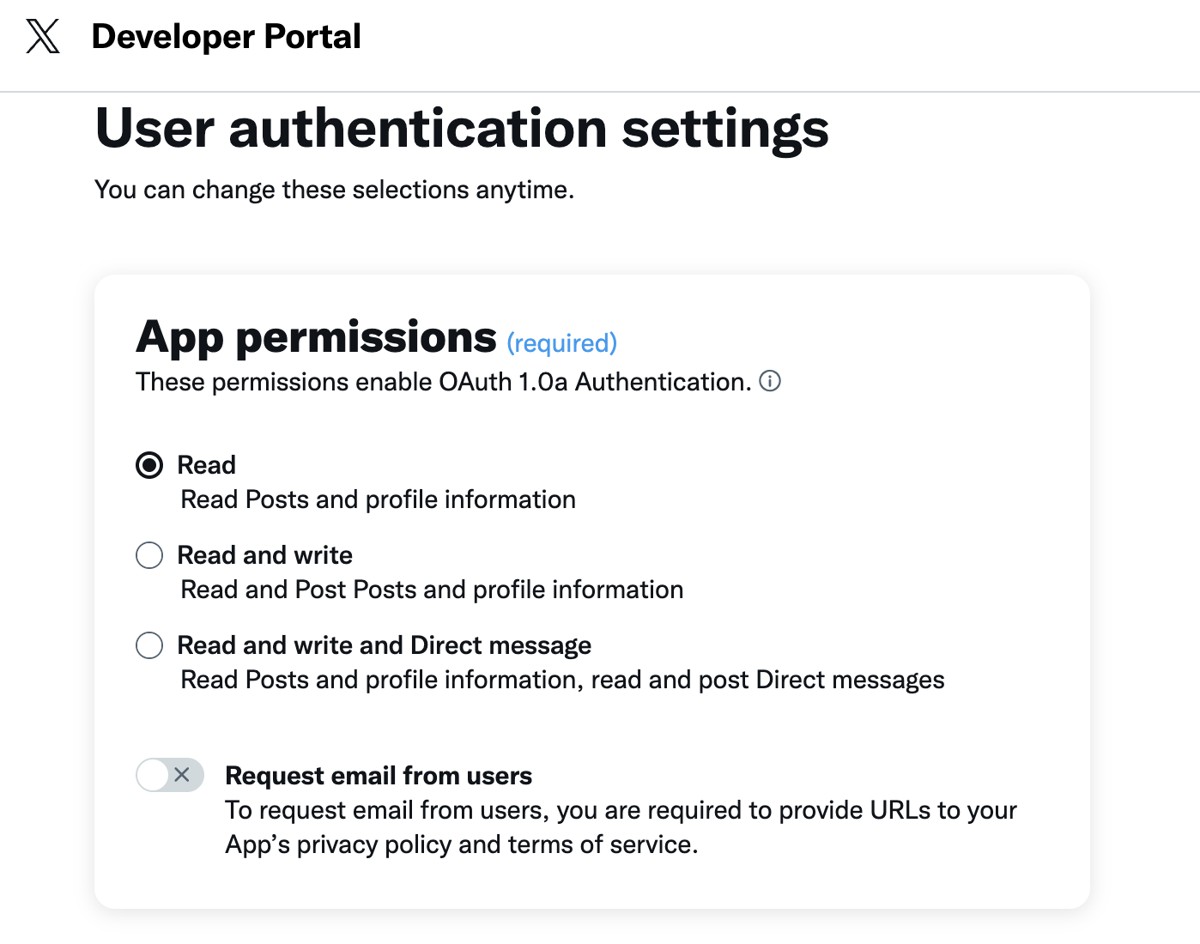Image resolution: width=1200 pixels, height=944 pixels.
Task: Pick the Read and write and Direct message radio
Action: tap(149, 645)
